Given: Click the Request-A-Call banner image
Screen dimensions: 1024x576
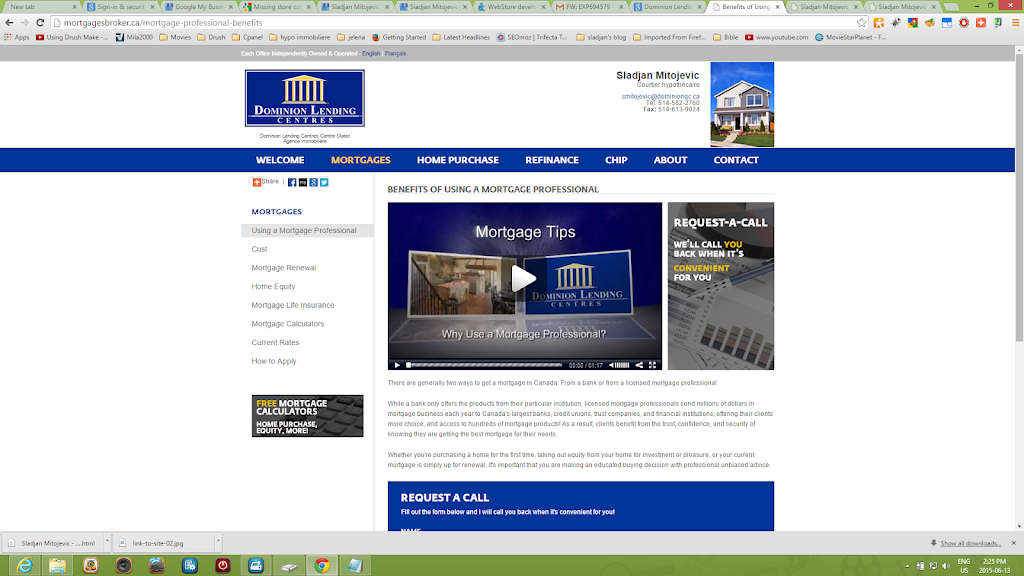Looking at the screenshot, I should pyautogui.click(x=720, y=286).
